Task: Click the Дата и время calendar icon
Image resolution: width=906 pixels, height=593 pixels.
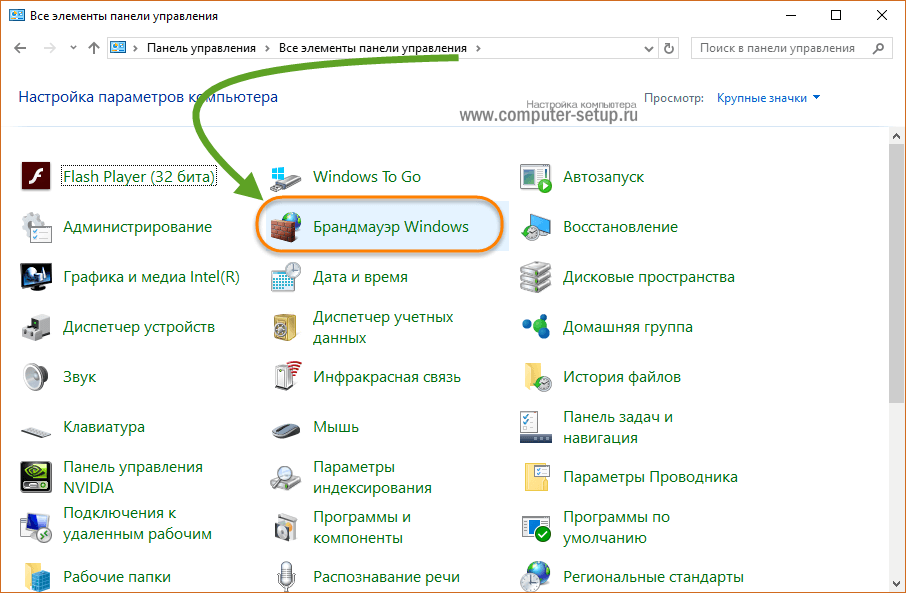Action: 286,277
